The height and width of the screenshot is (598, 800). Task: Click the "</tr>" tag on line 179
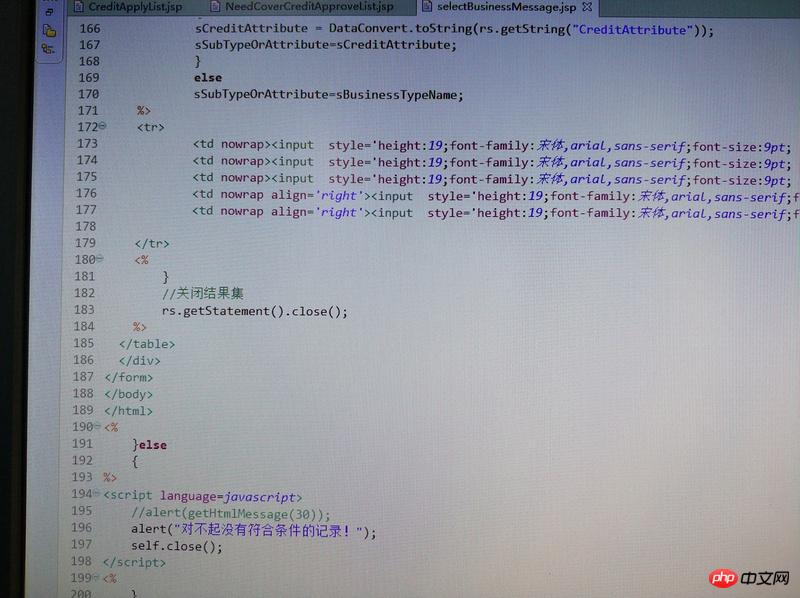click(152, 243)
